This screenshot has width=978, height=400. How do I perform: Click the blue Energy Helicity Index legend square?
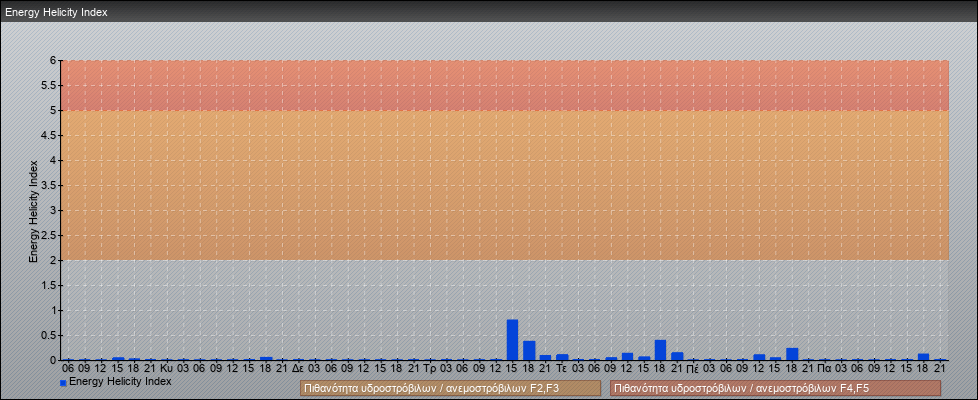tap(63, 383)
